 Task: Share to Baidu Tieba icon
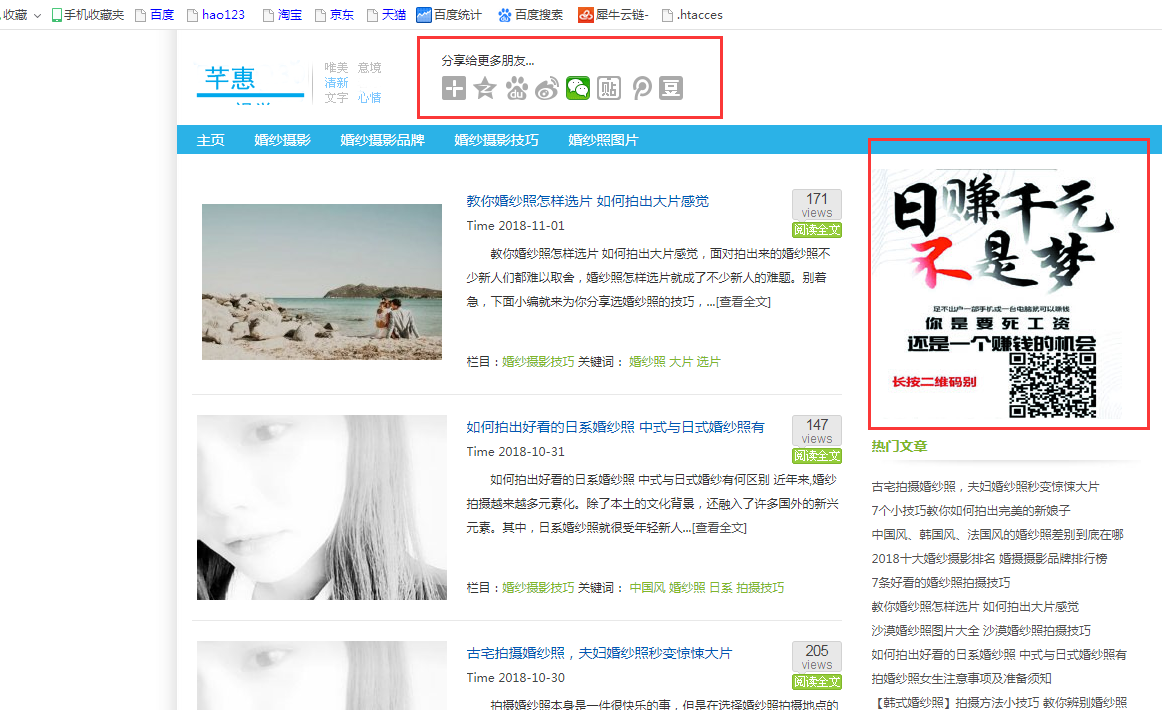point(609,88)
